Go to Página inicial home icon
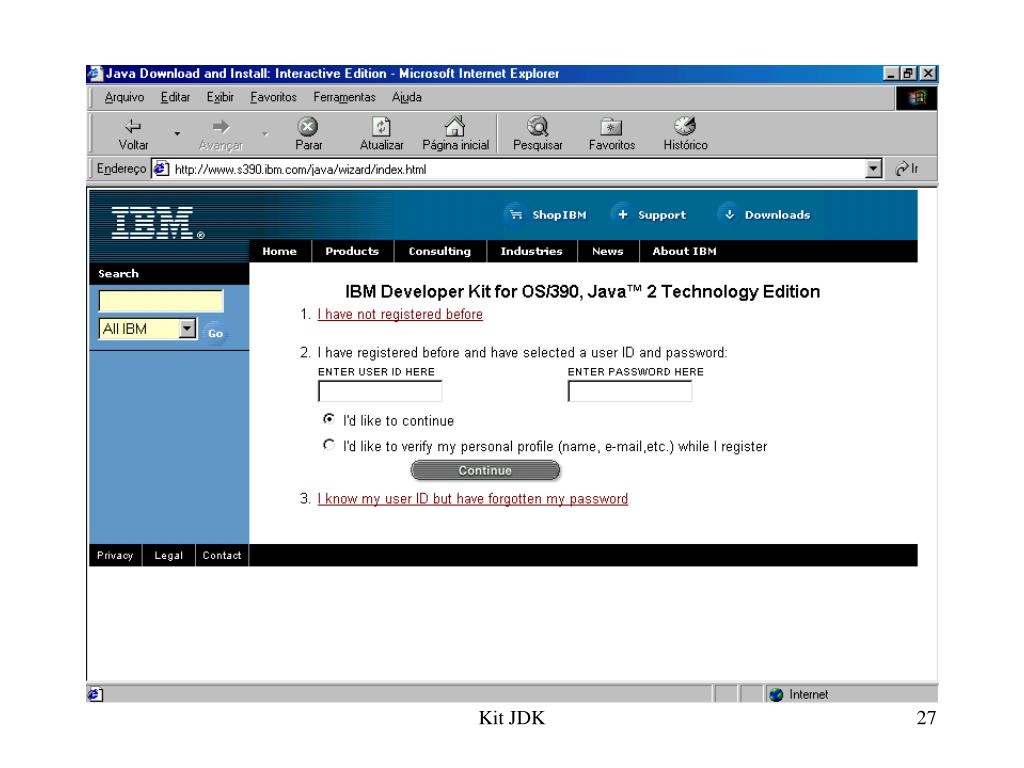 click(455, 125)
